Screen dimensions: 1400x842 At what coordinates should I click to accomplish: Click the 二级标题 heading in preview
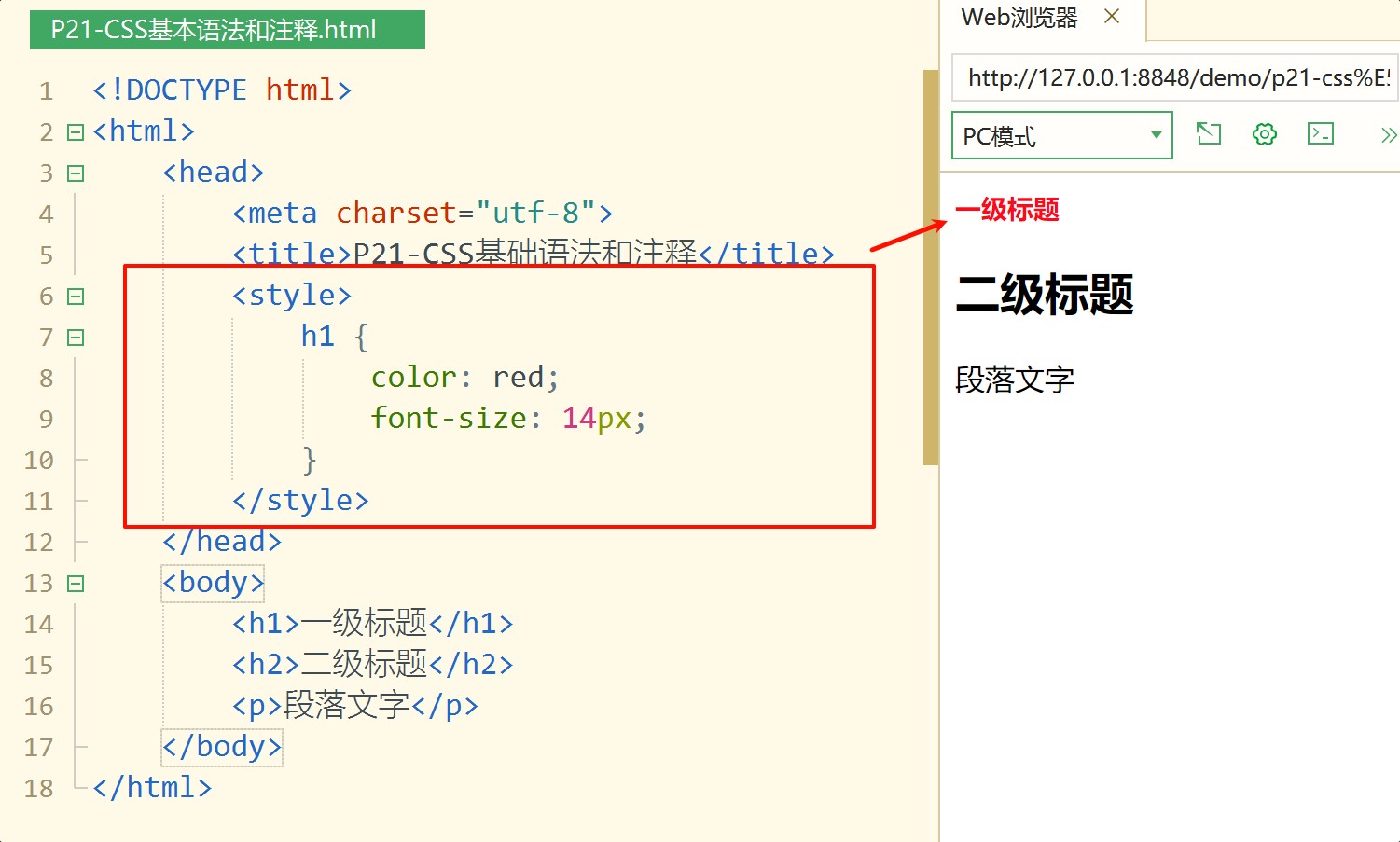[x=1045, y=295]
